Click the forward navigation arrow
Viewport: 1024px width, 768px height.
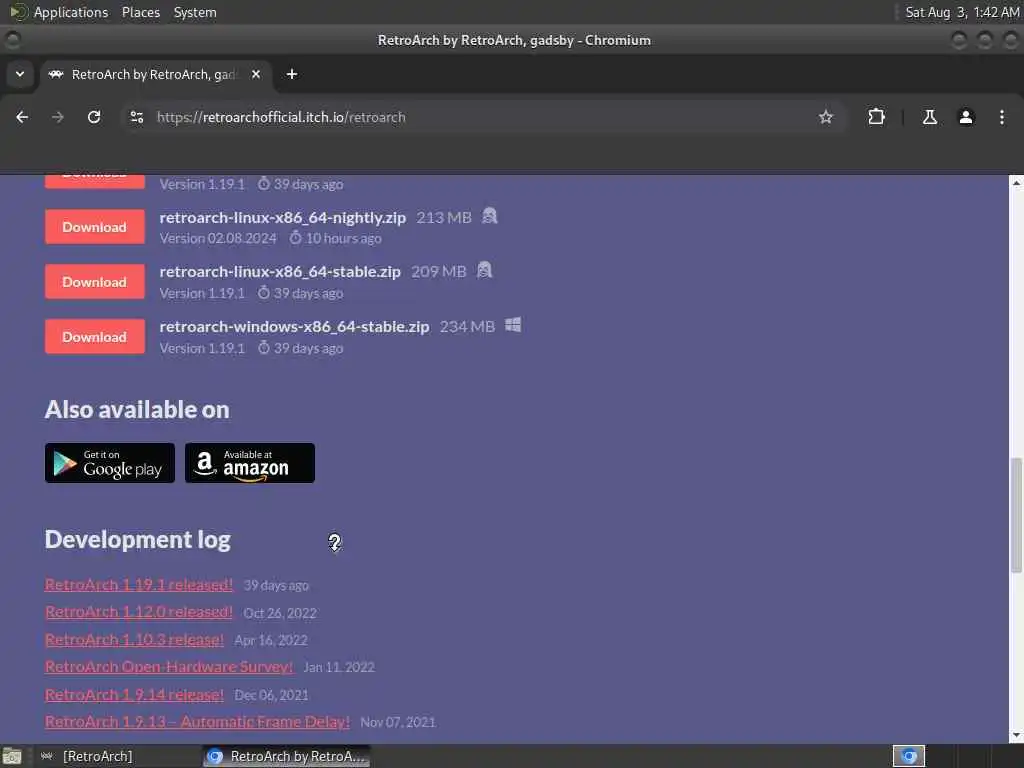tap(58, 117)
